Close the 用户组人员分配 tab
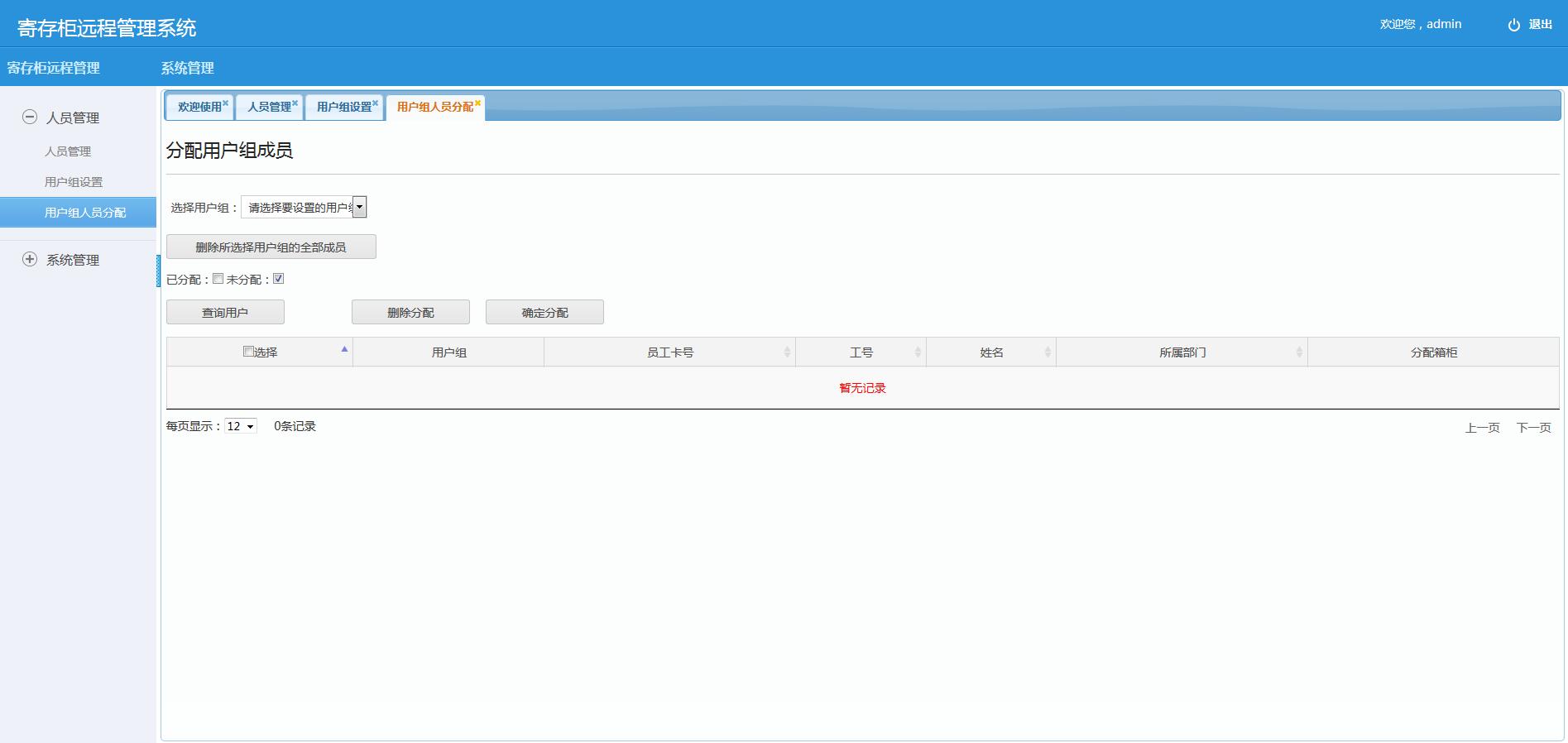Image resolution: width=1568 pixels, height=743 pixels. click(477, 103)
